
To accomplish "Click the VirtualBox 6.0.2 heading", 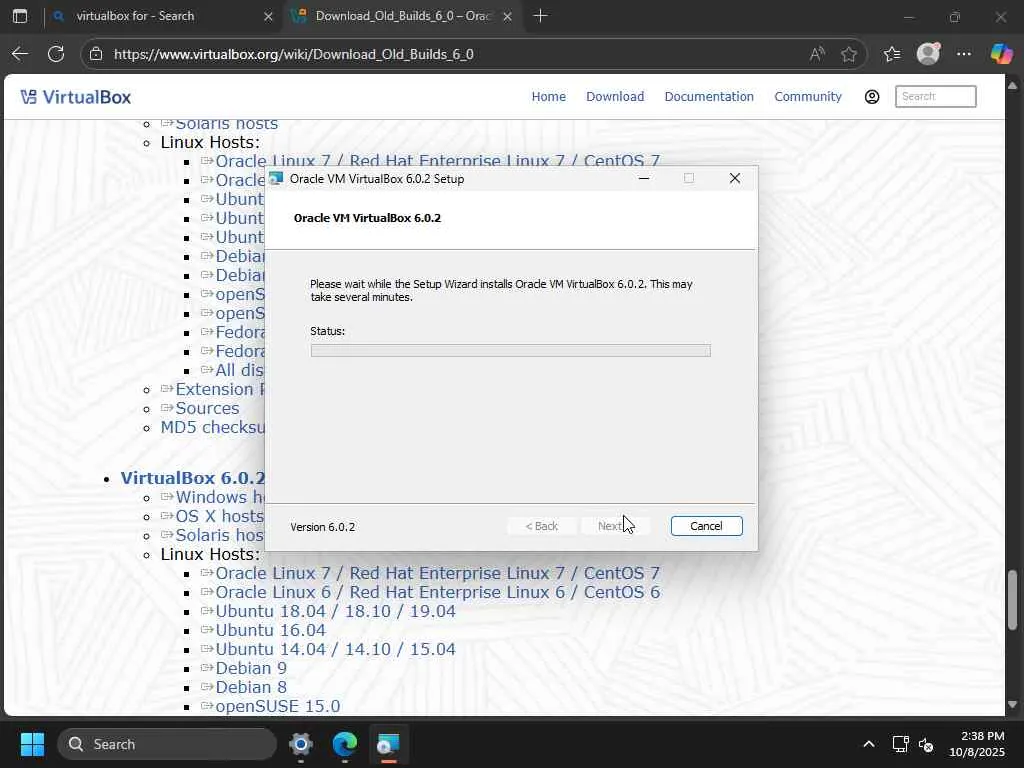I will 193,478.
